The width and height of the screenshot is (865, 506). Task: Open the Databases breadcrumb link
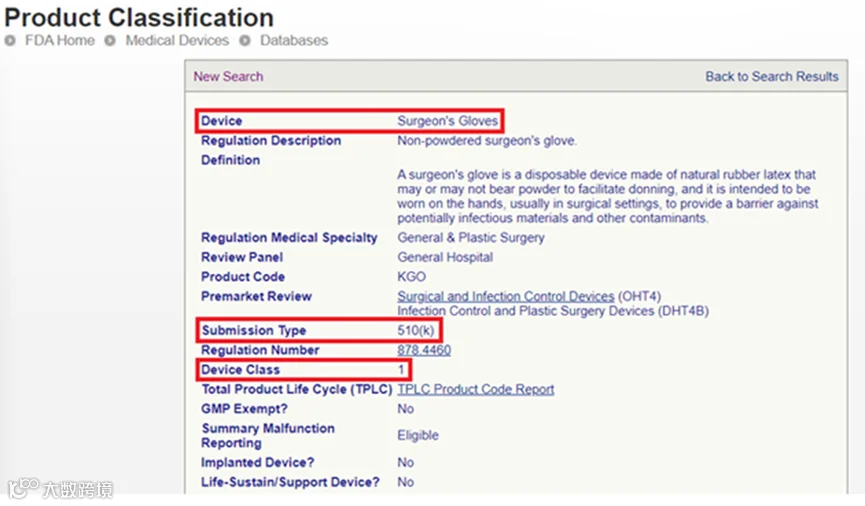[294, 40]
